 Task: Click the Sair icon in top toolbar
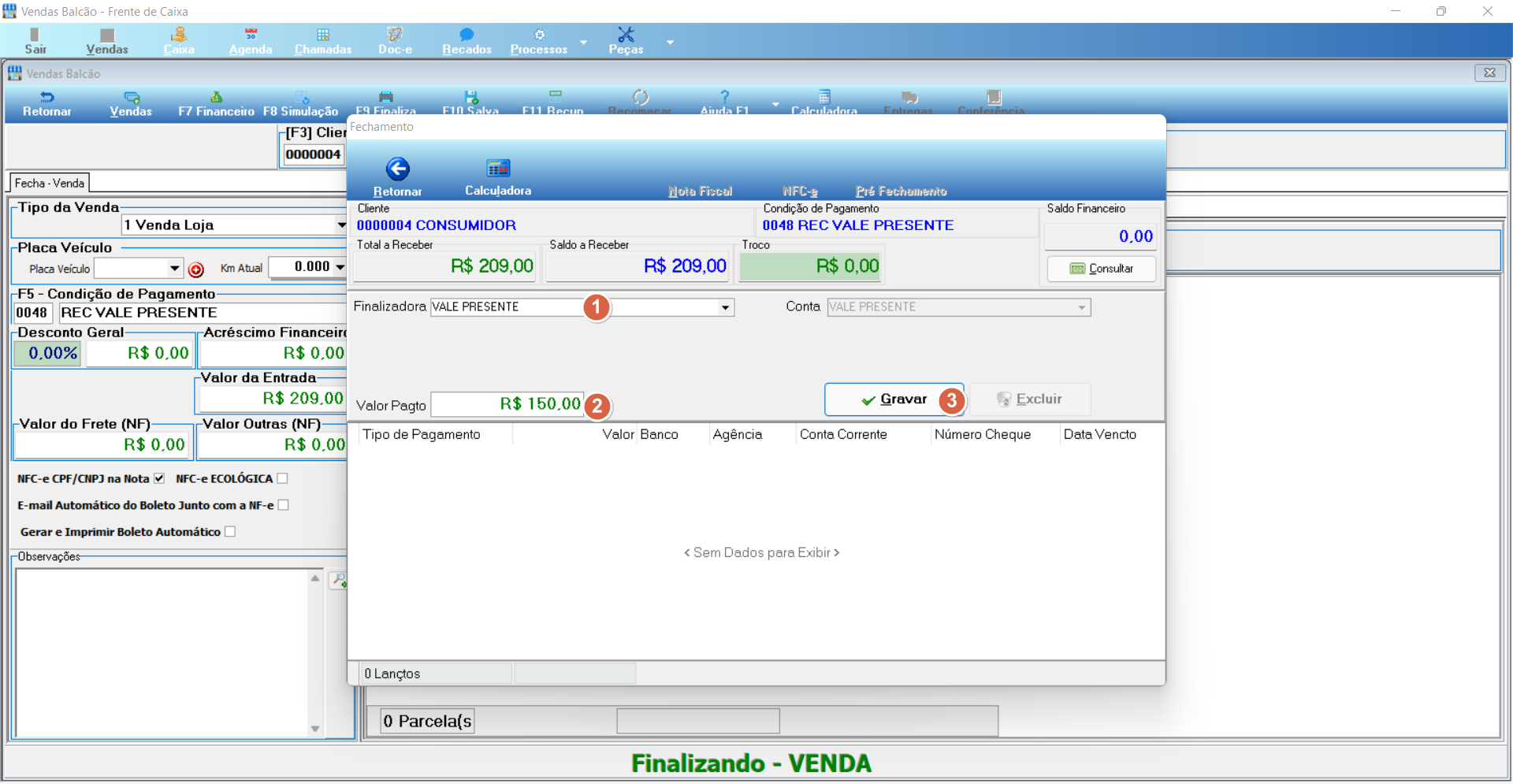pyautogui.click(x=35, y=41)
